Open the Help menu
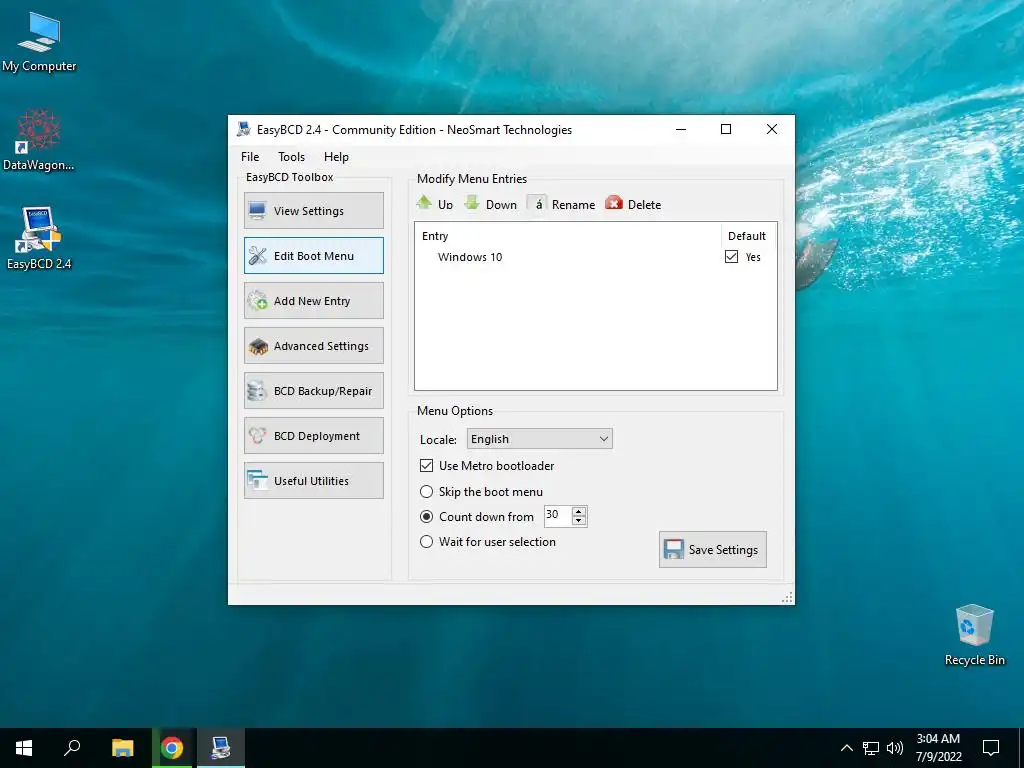The height and width of the screenshot is (768, 1024). point(336,157)
